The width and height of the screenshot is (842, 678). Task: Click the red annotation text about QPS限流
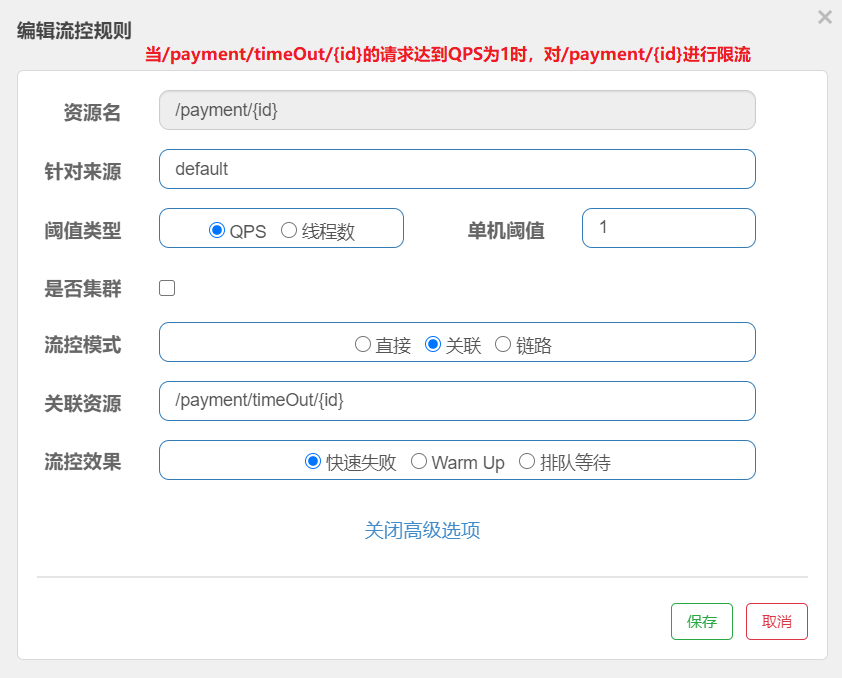pos(448,55)
